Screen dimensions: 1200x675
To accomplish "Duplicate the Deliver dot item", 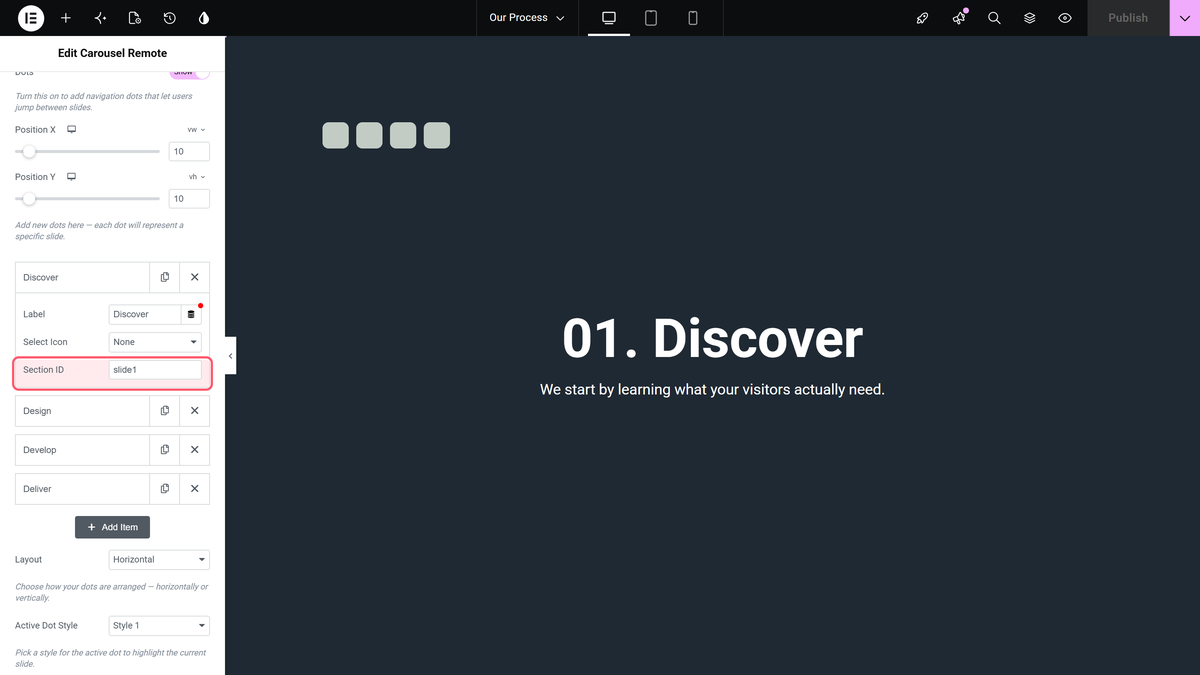I will (165, 489).
